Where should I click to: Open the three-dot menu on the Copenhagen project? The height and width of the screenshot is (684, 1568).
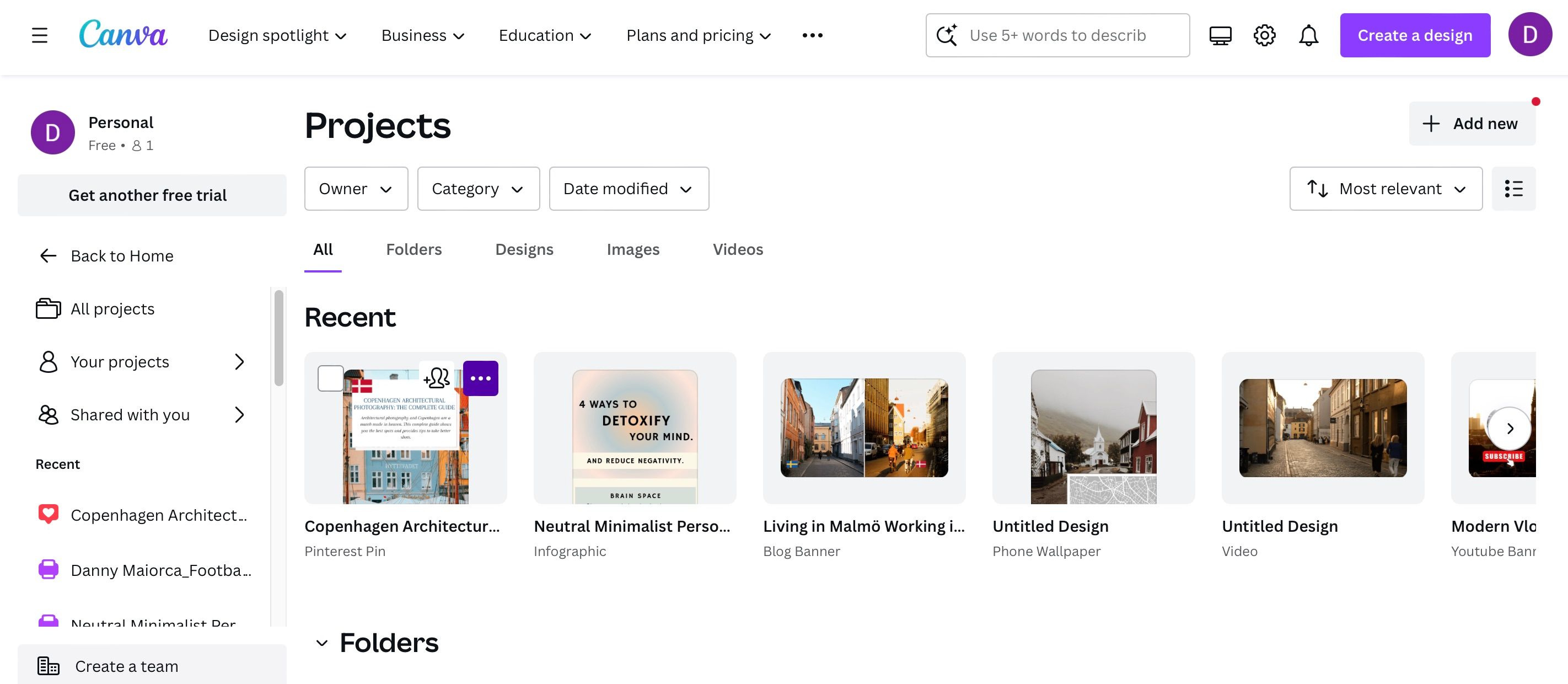(481, 378)
